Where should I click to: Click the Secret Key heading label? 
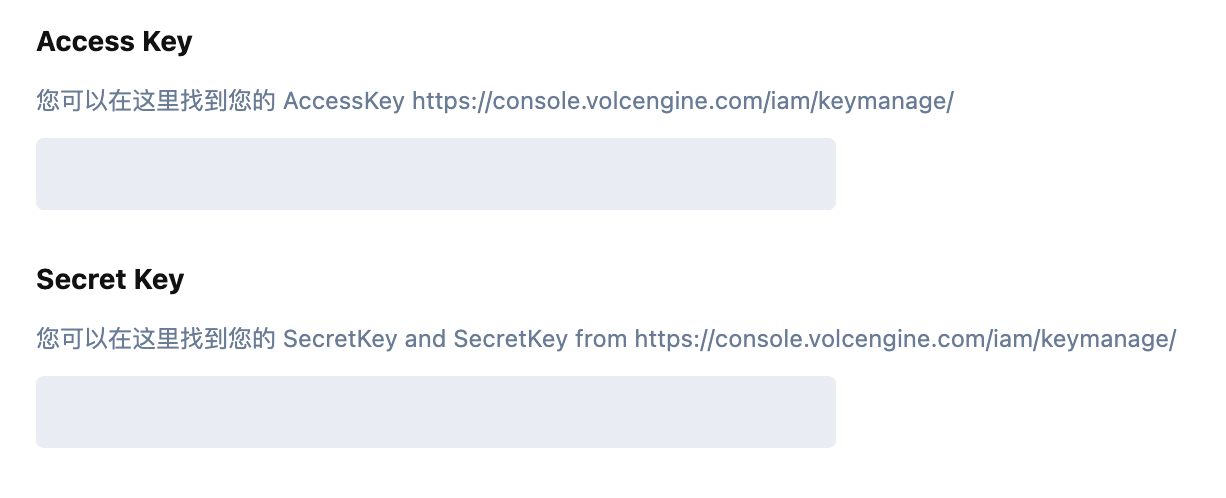point(110,280)
